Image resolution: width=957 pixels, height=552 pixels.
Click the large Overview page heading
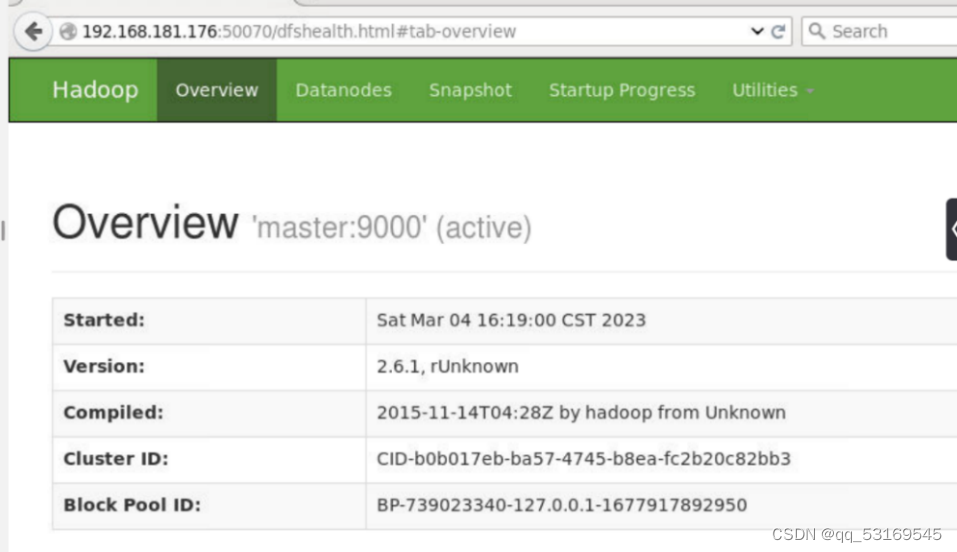click(145, 222)
